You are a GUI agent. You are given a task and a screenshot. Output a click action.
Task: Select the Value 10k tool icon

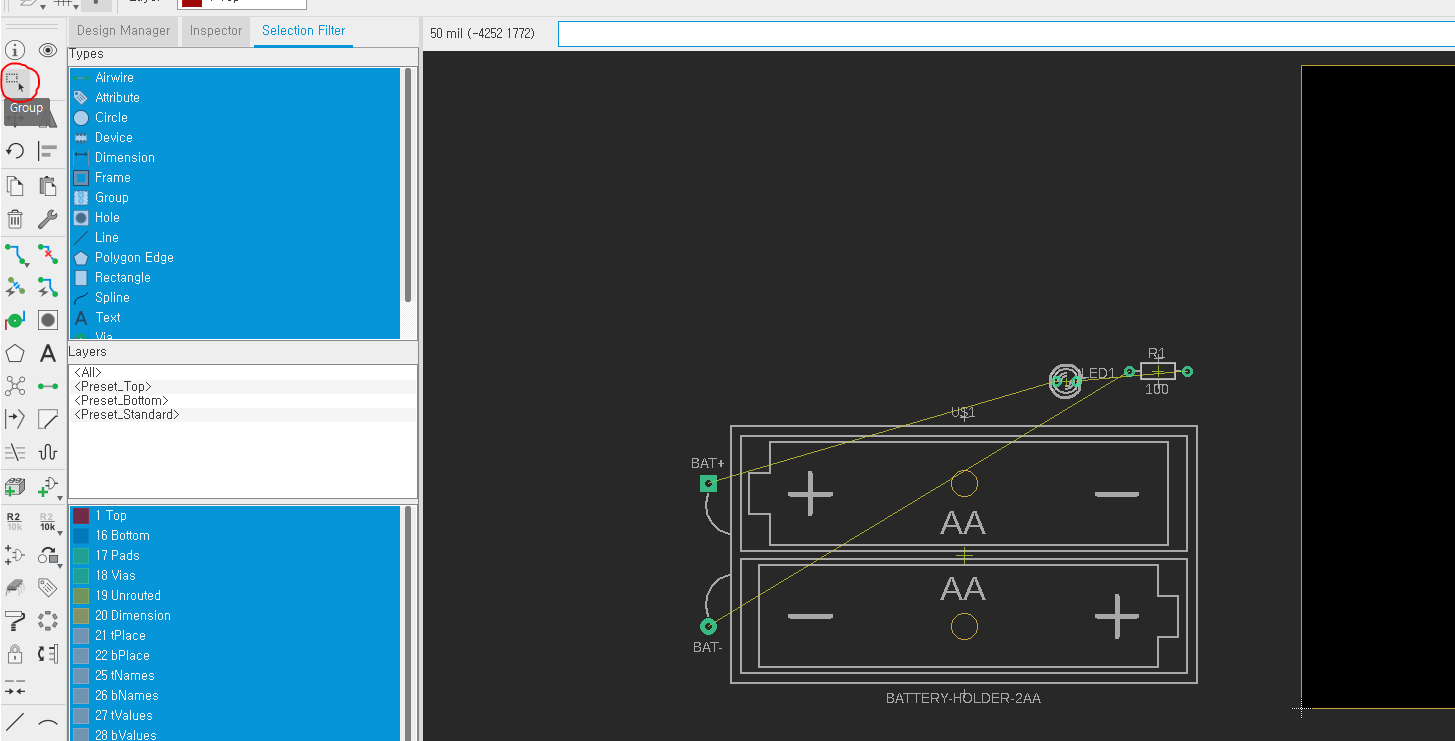point(48,521)
